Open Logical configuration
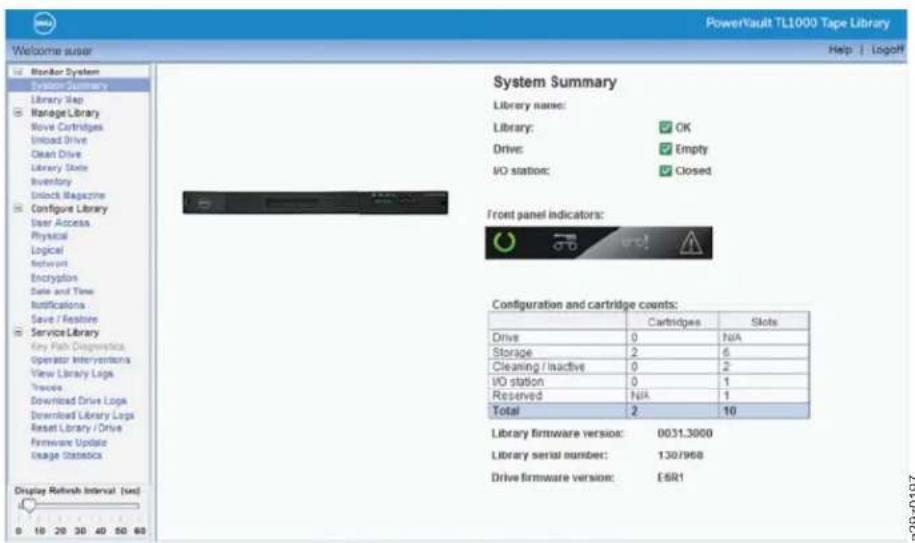 [47, 250]
